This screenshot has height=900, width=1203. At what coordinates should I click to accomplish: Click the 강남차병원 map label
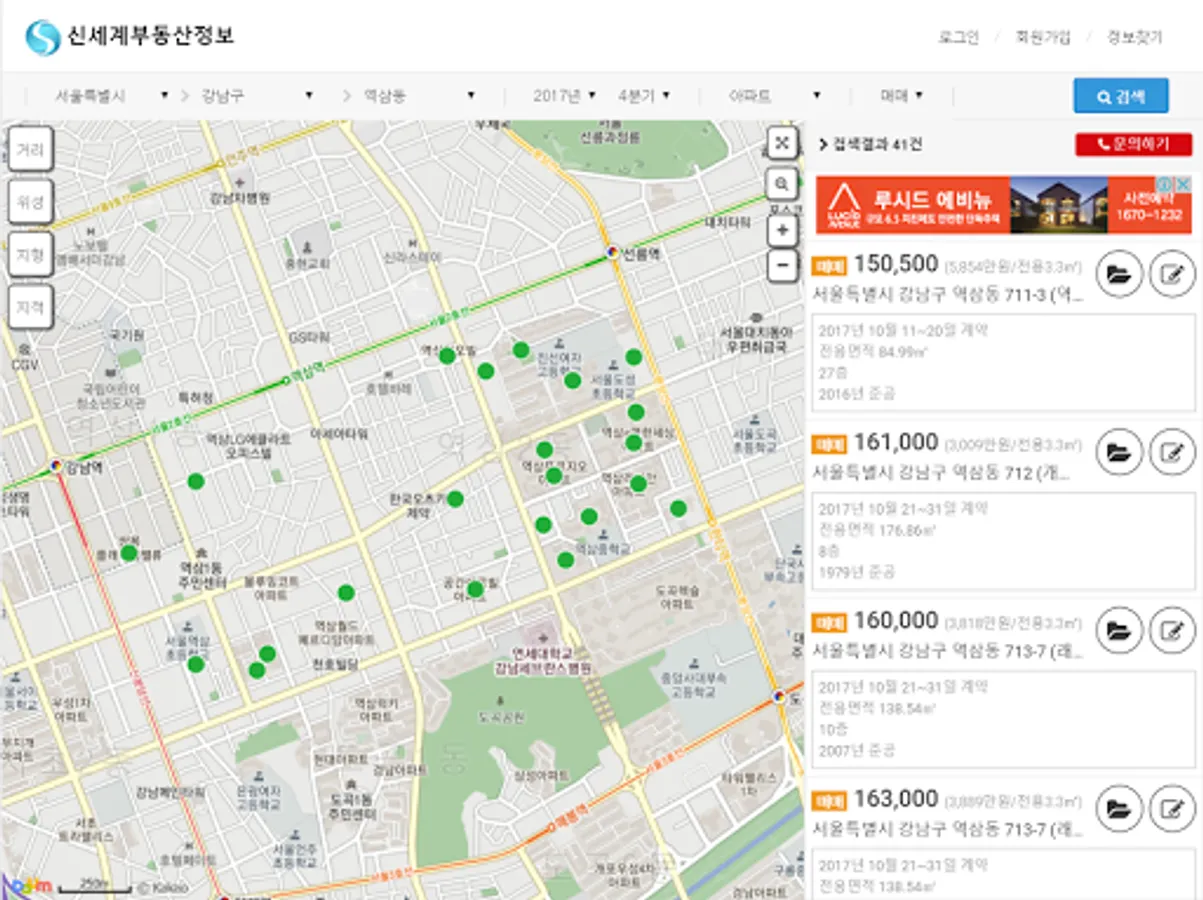pyautogui.click(x=241, y=198)
